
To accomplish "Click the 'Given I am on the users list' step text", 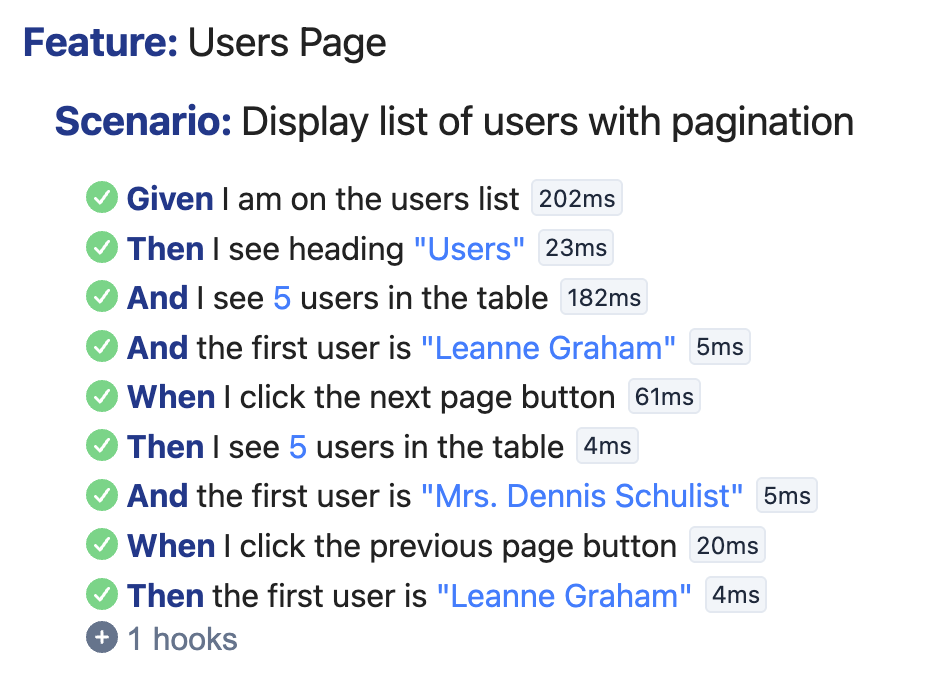I will coord(323,199).
